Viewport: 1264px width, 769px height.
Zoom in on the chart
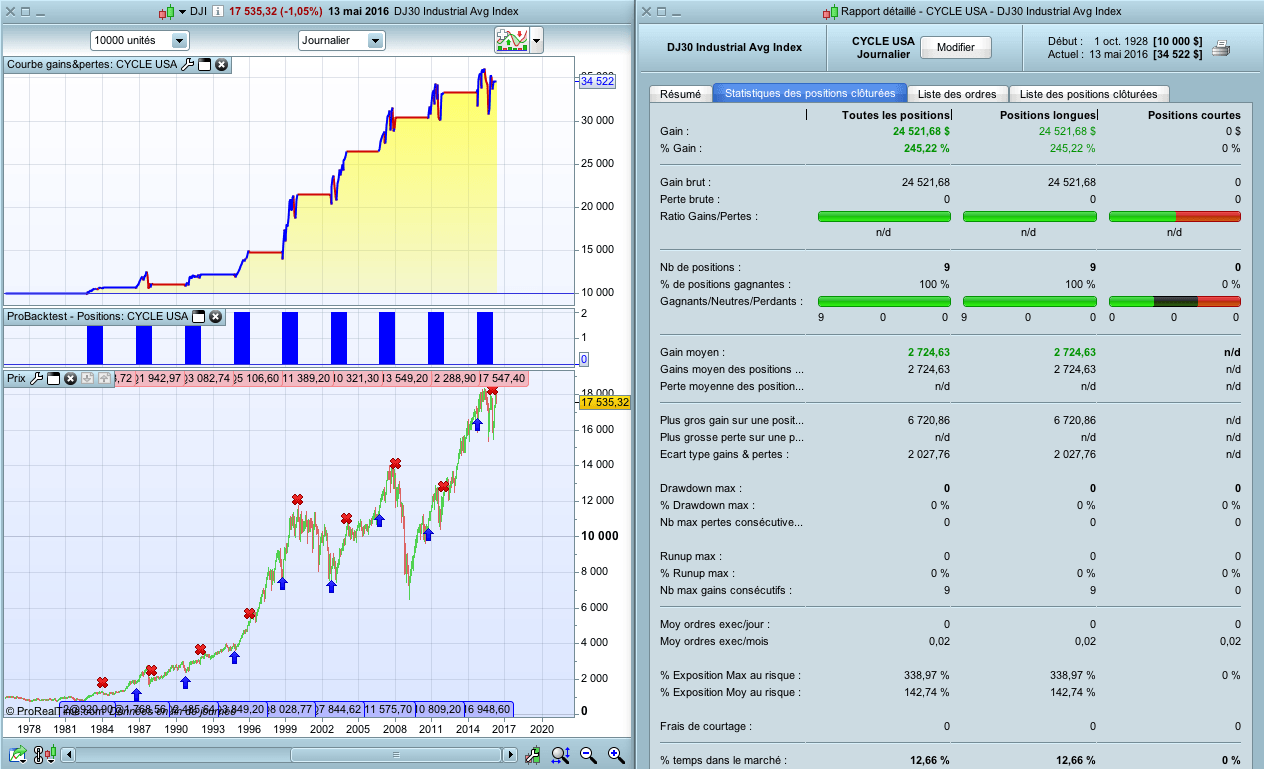click(x=616, y=755)
